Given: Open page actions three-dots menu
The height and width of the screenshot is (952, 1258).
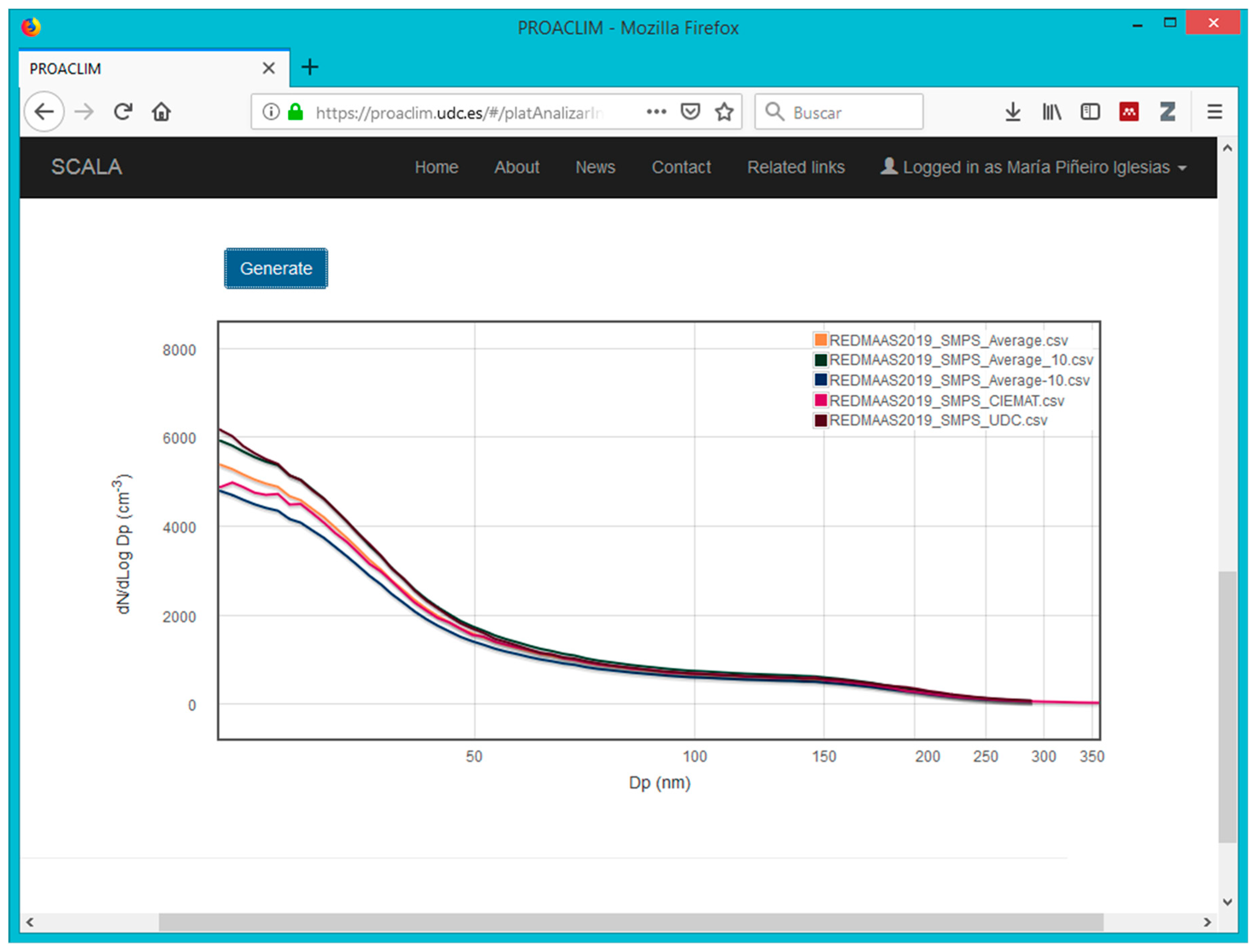Looking at the screenshot, I should coord(656,112).
